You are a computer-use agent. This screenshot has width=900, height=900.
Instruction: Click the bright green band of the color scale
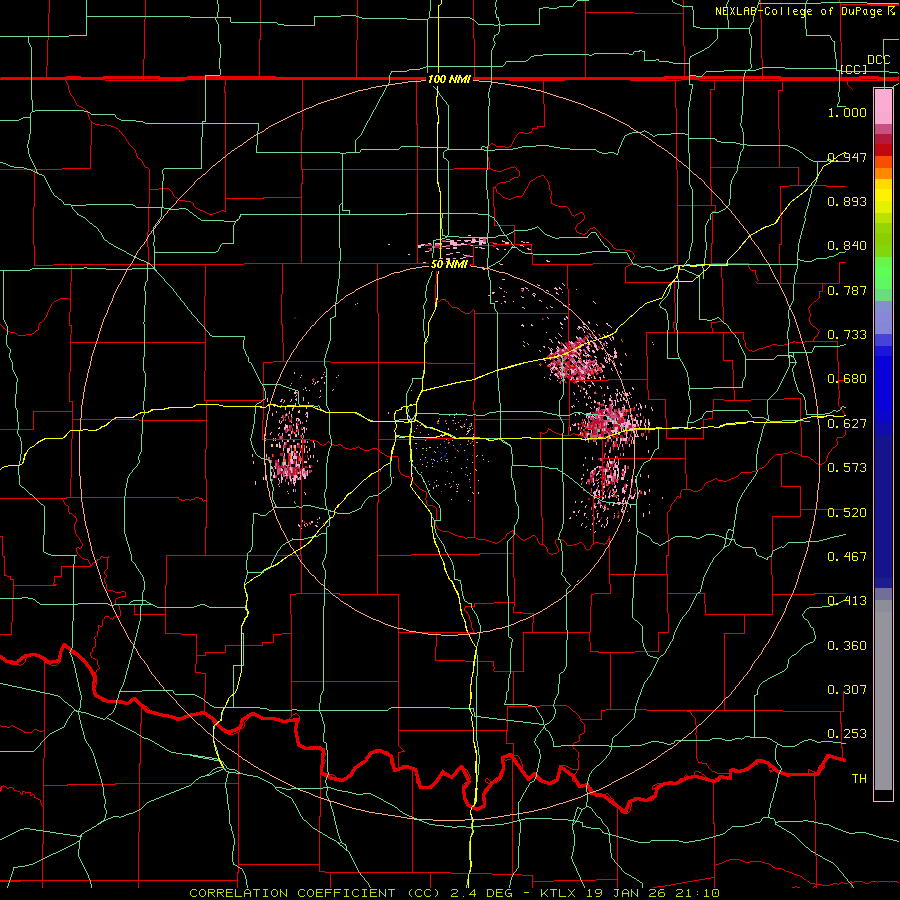click(x=883, y=273)
